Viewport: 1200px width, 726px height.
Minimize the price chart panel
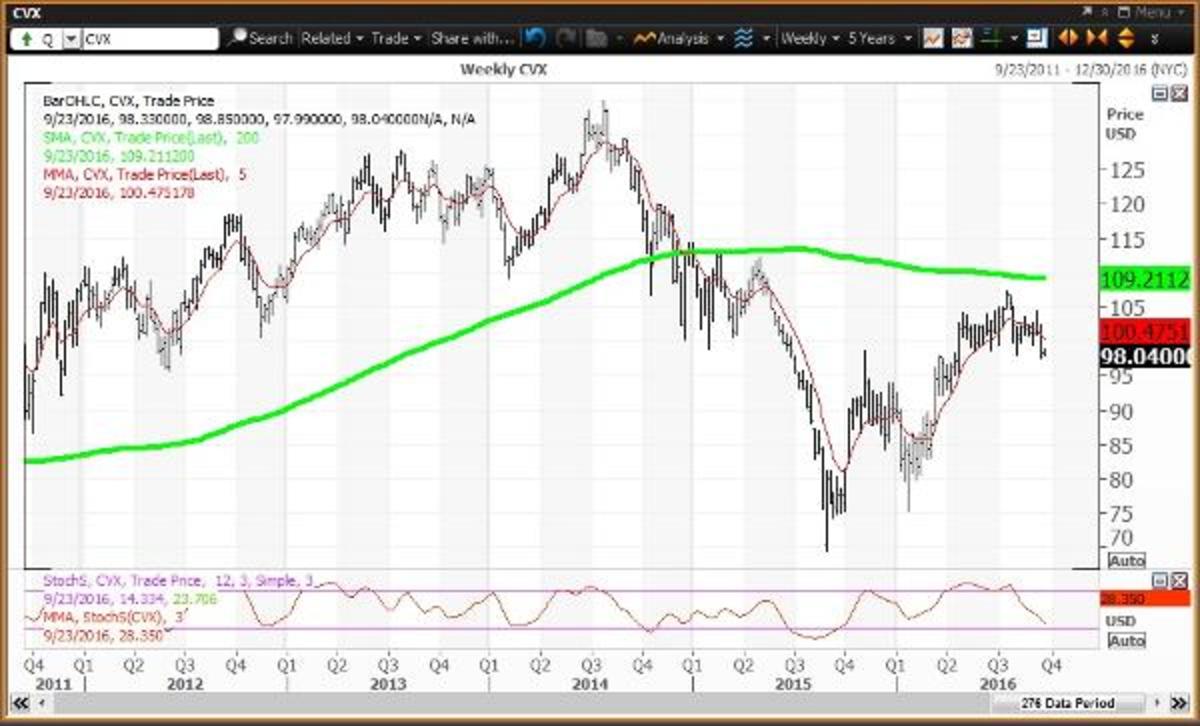1161,93
